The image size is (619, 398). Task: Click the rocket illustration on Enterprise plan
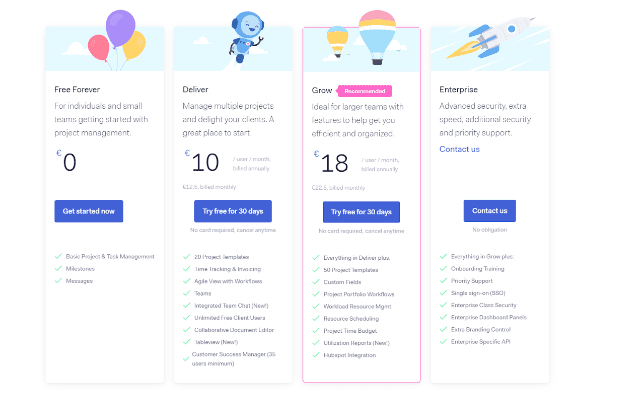tap(491, 38)
